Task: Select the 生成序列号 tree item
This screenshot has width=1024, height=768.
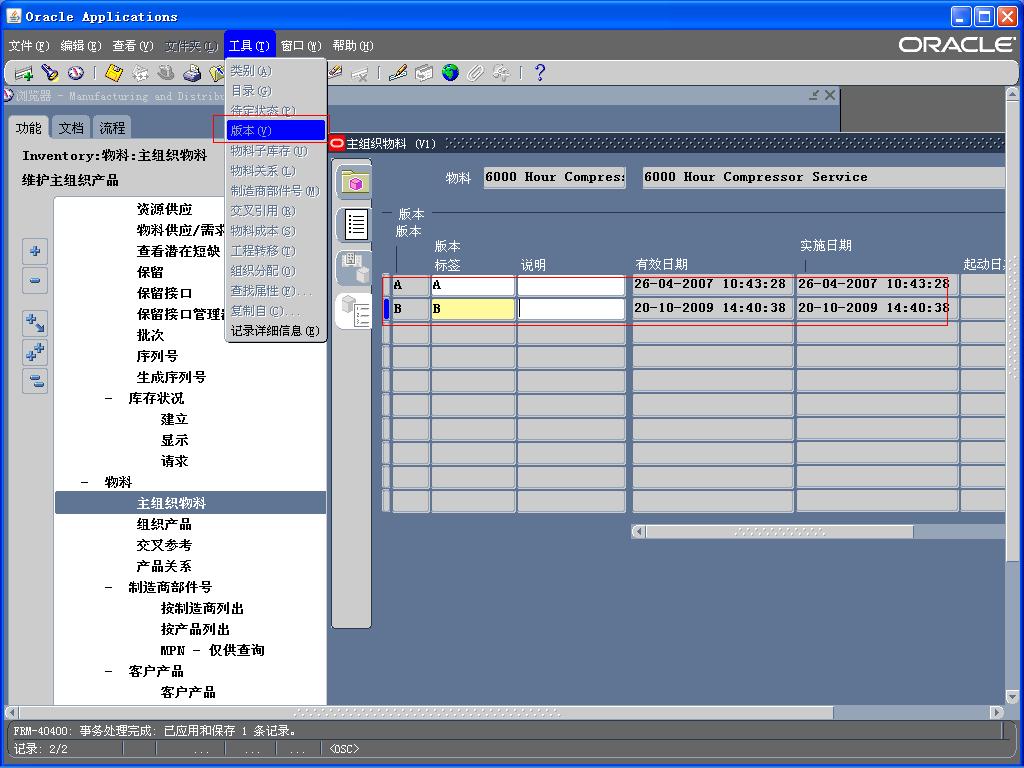Action: point(171,377)
